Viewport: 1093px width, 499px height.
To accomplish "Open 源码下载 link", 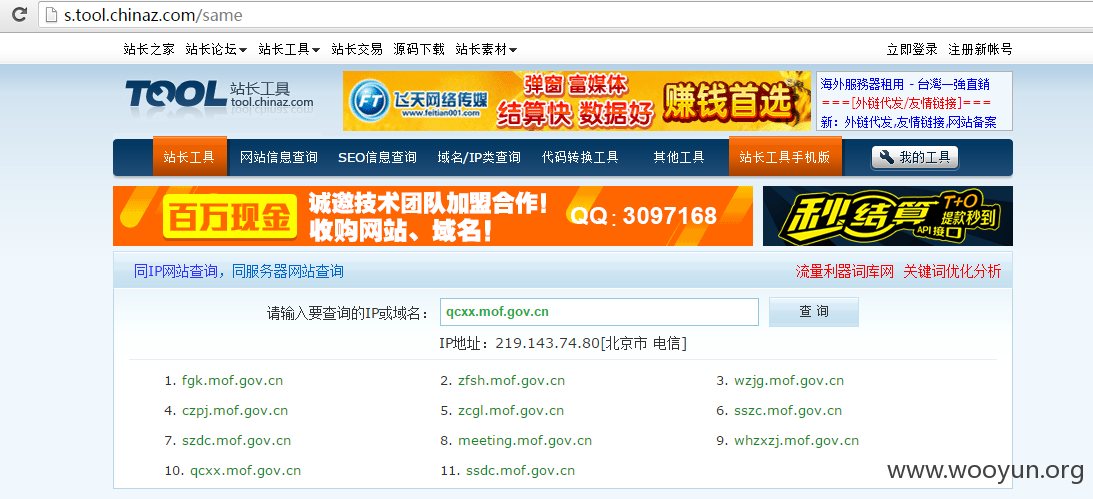I will [x=419, y=49].
